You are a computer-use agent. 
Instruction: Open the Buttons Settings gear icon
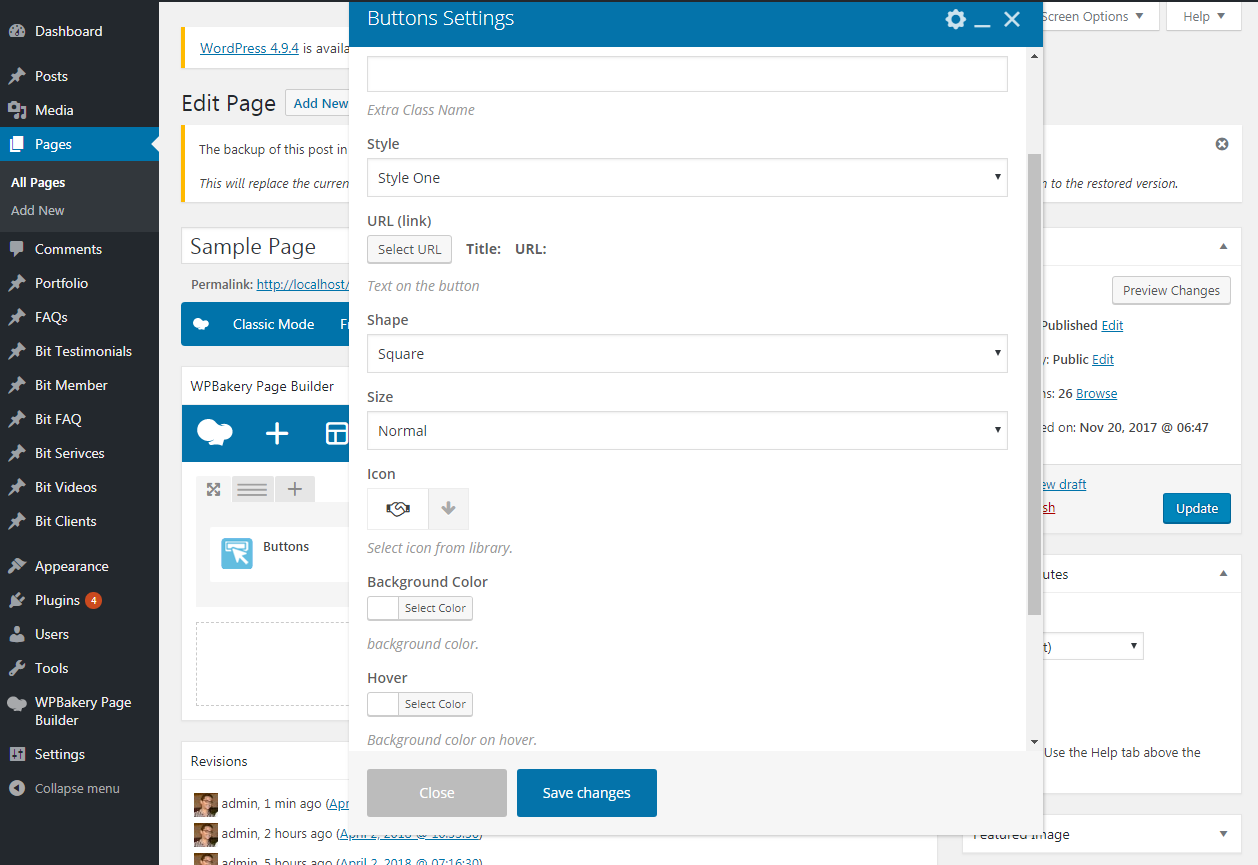955,19
